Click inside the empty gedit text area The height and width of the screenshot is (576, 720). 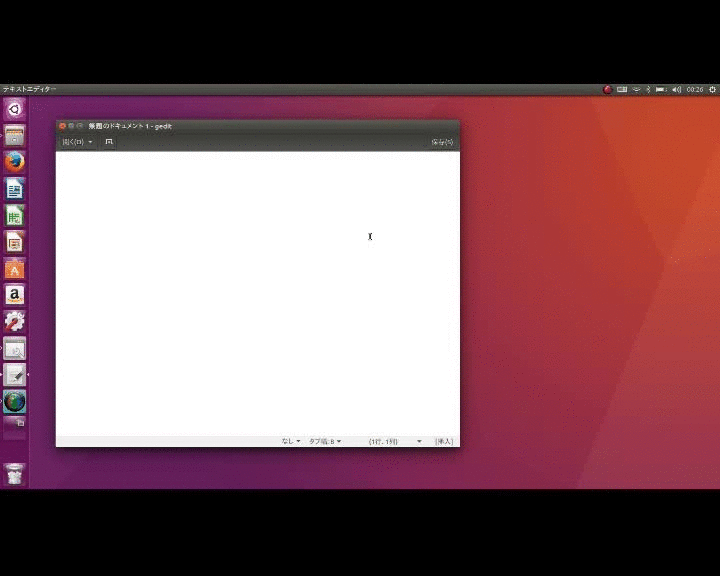pyautogui.click(x=258, y=294)
